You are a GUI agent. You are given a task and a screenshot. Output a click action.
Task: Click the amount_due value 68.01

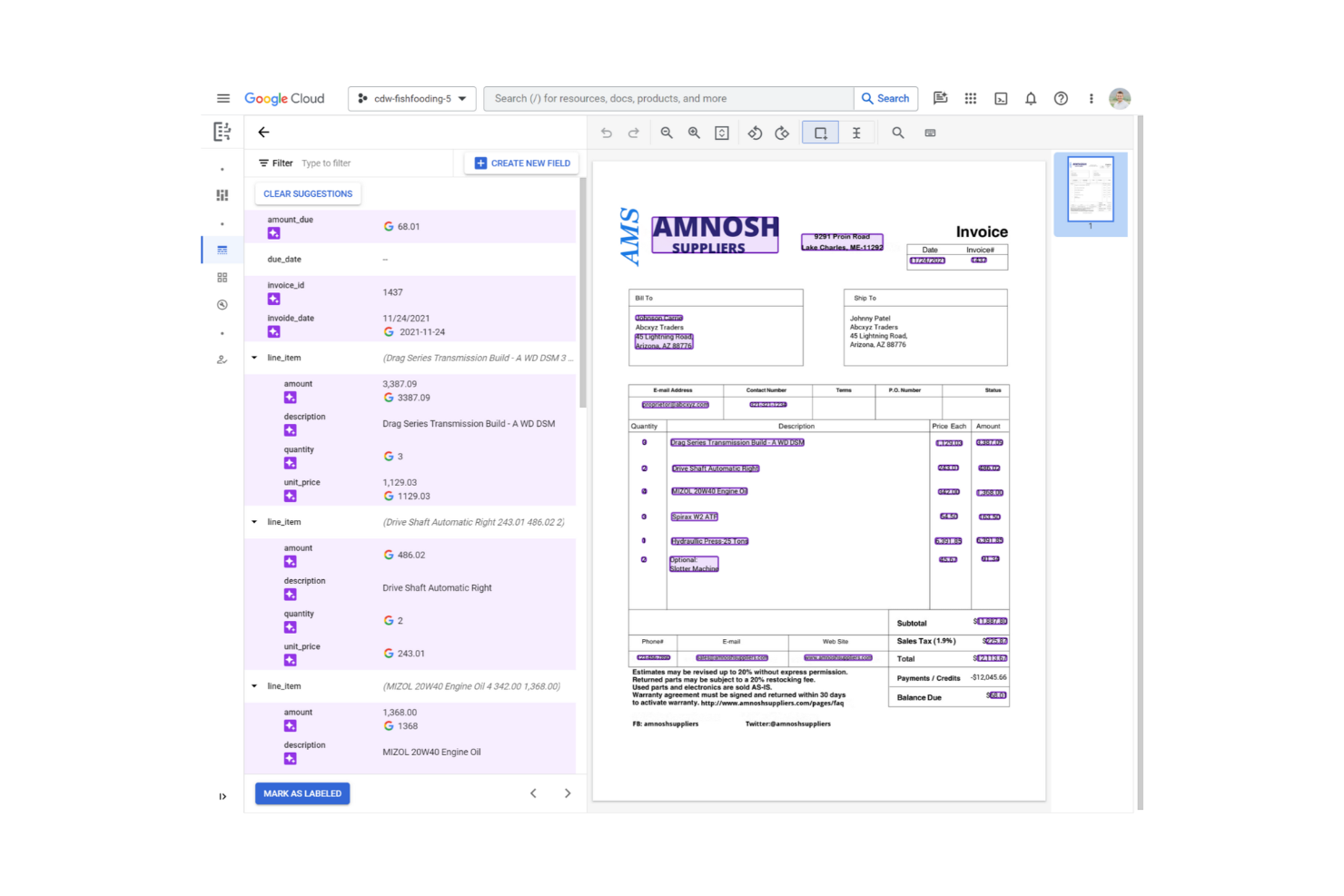409,227
